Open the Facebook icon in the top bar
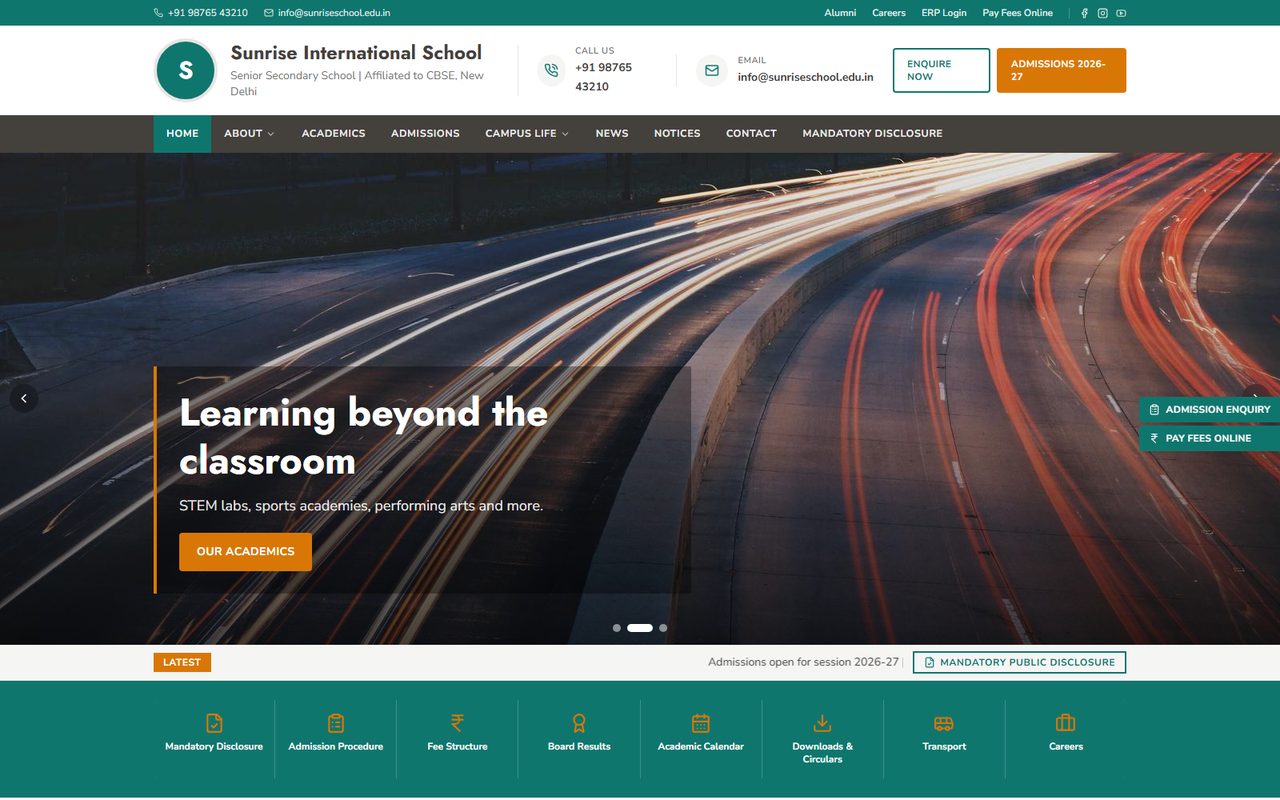 1085,13
